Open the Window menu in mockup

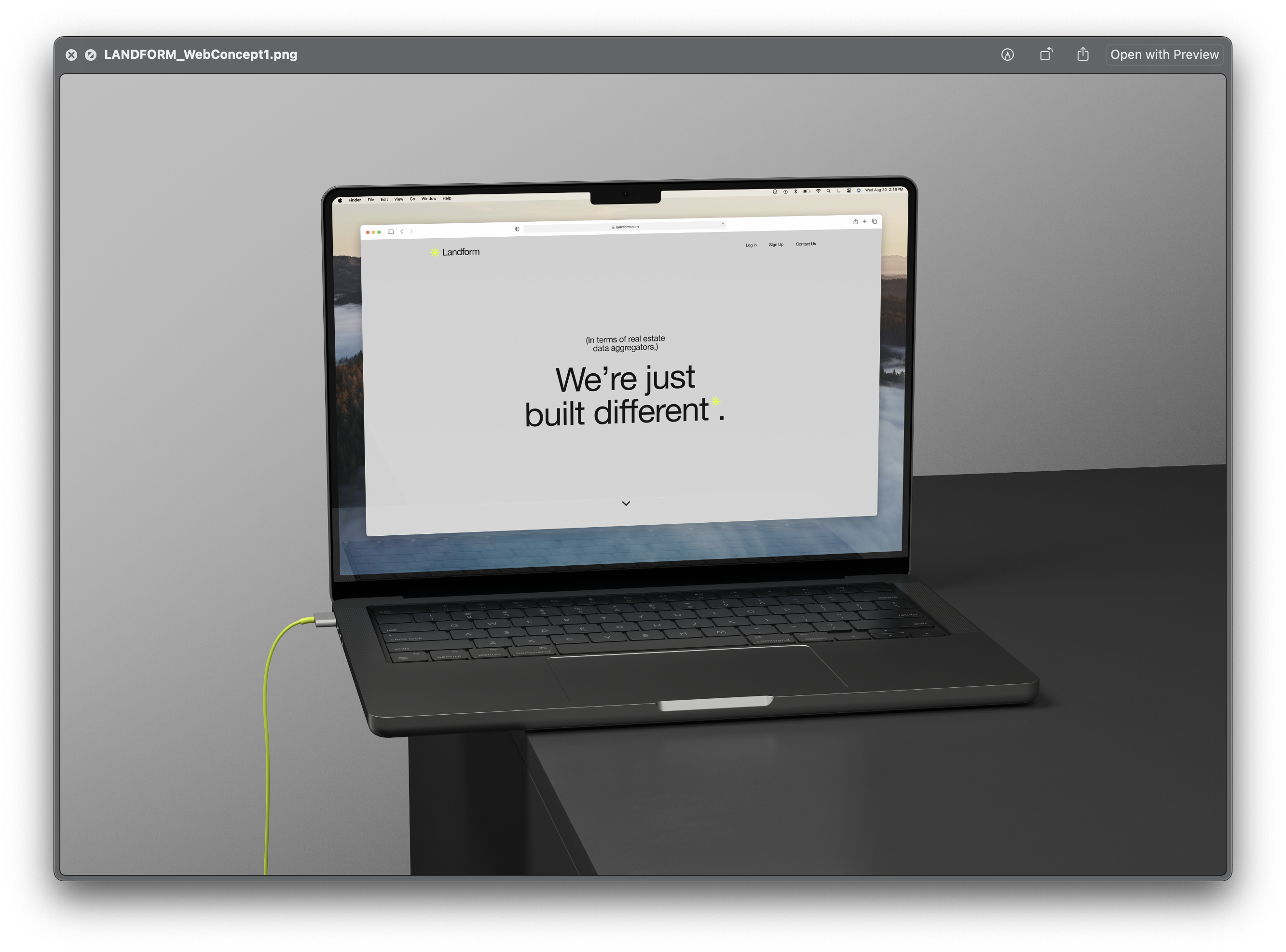(428, 199)
